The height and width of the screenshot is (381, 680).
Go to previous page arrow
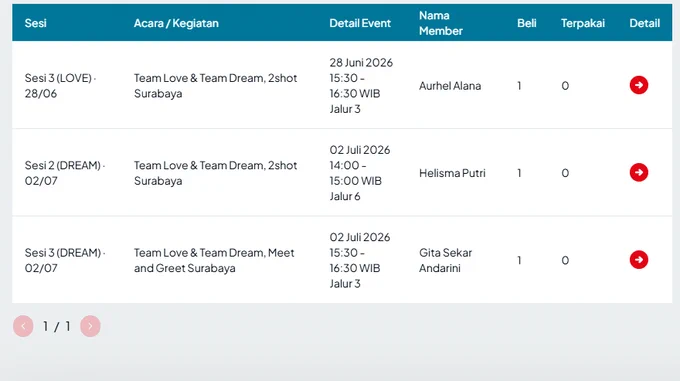click(23, 326)
